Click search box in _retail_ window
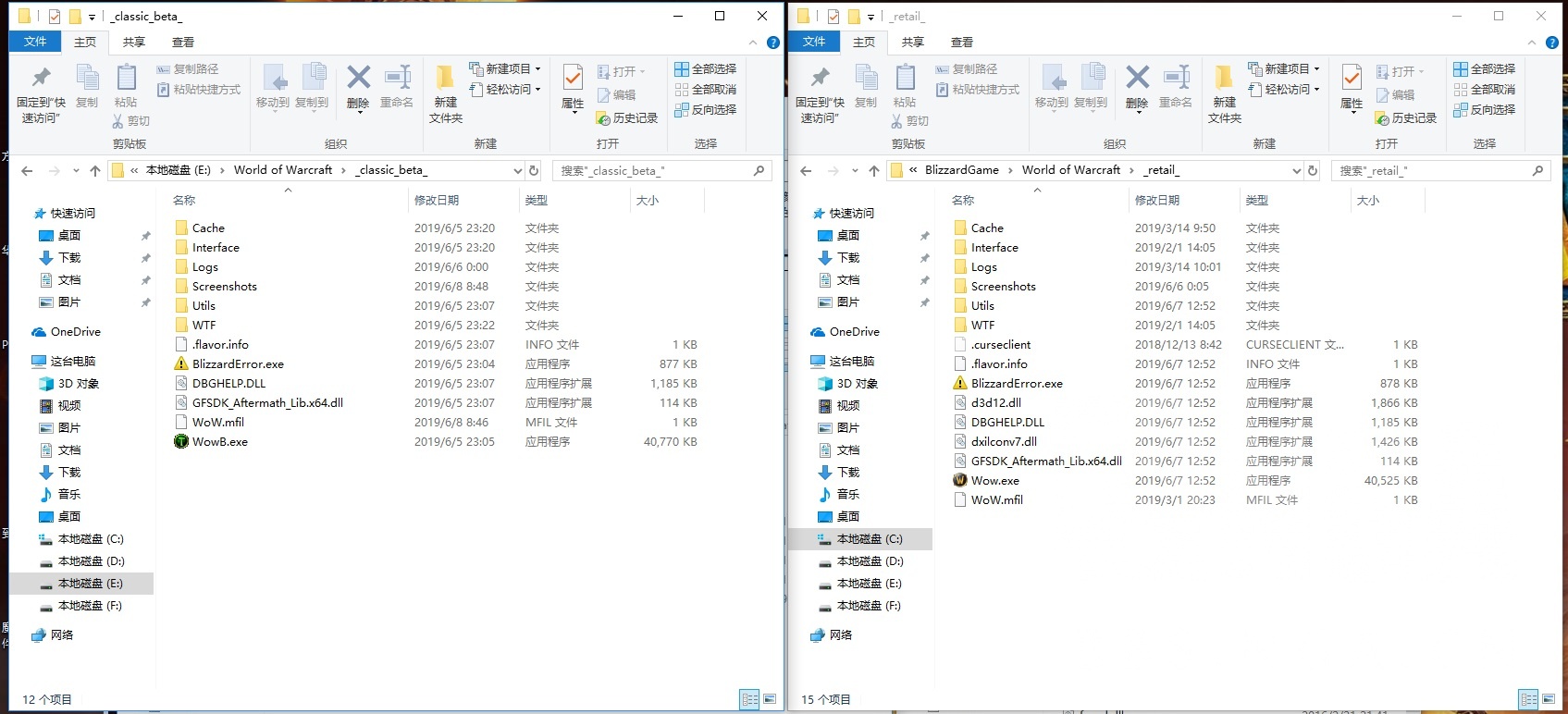This screenshot has width=1568, height=714. pos(1441,171)
